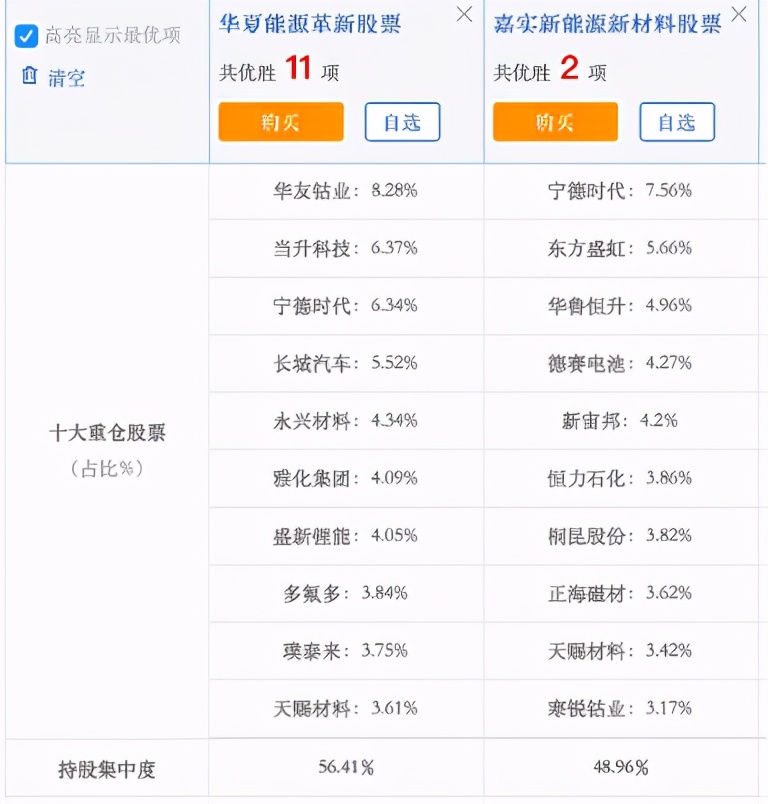Select the 华友钴业 holding entry
Viewport: 768px width, 804px height.
340,191
